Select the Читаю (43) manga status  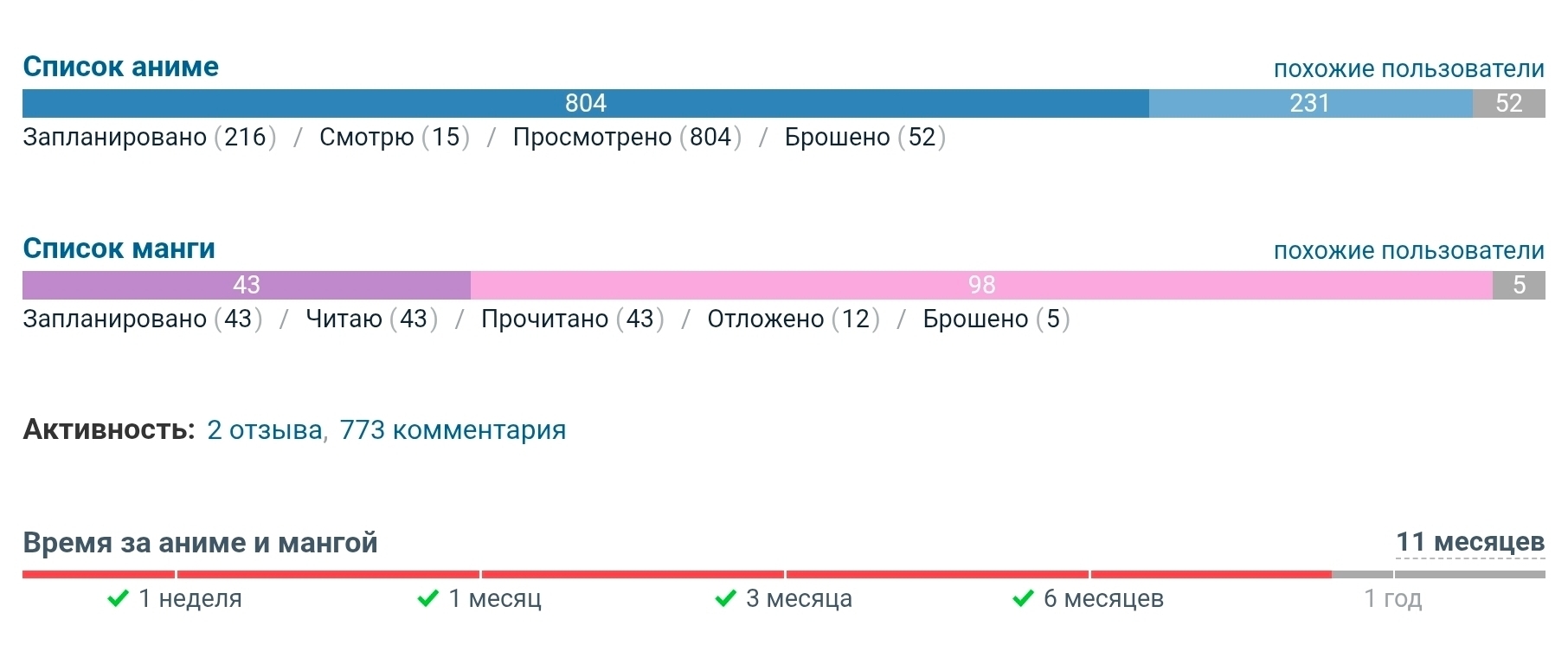pos(371,319)
